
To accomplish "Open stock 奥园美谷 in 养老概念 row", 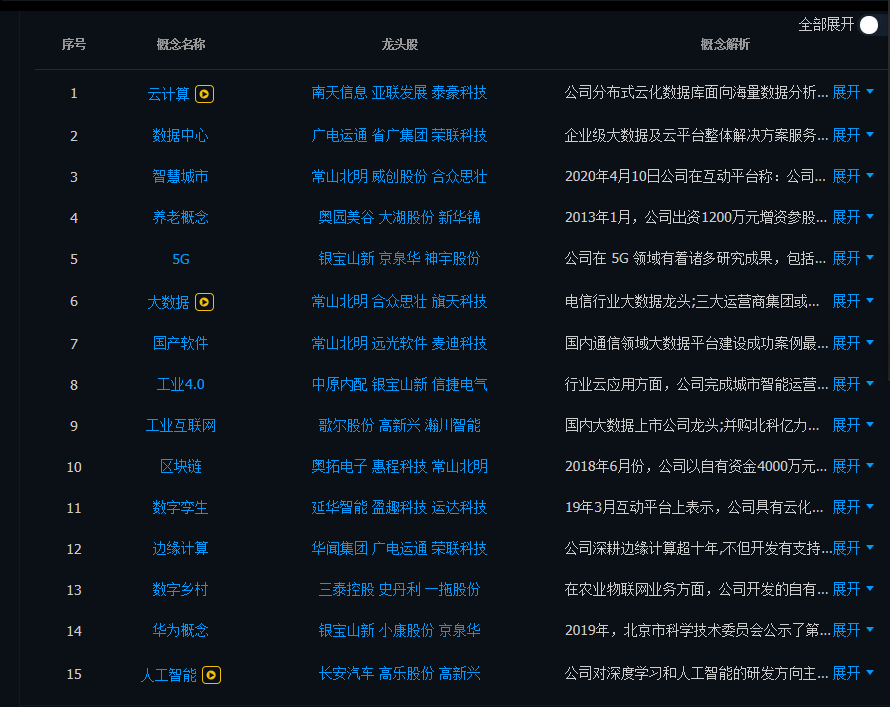I will tap(346, 217).
